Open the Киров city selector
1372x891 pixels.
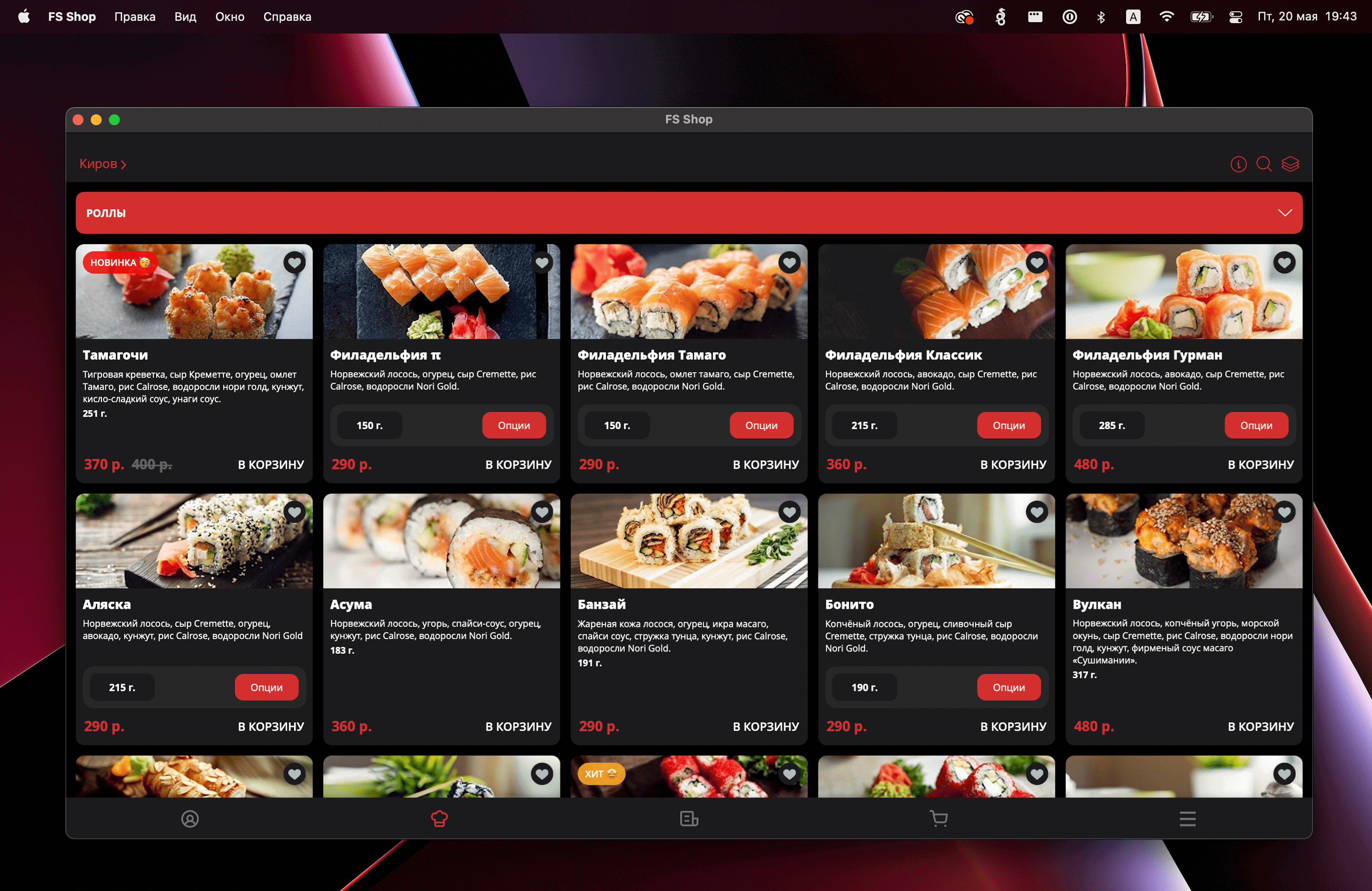pos(103,164)
